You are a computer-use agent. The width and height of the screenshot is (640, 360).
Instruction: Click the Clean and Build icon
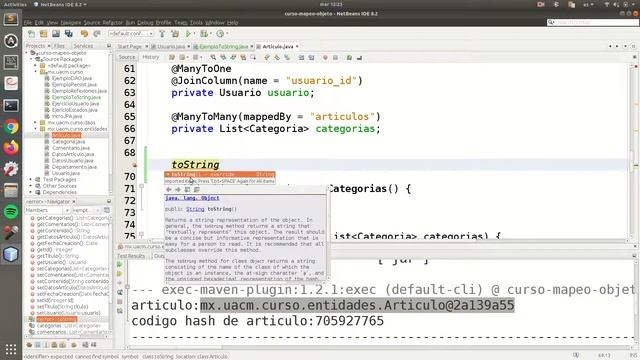[175, 34]
